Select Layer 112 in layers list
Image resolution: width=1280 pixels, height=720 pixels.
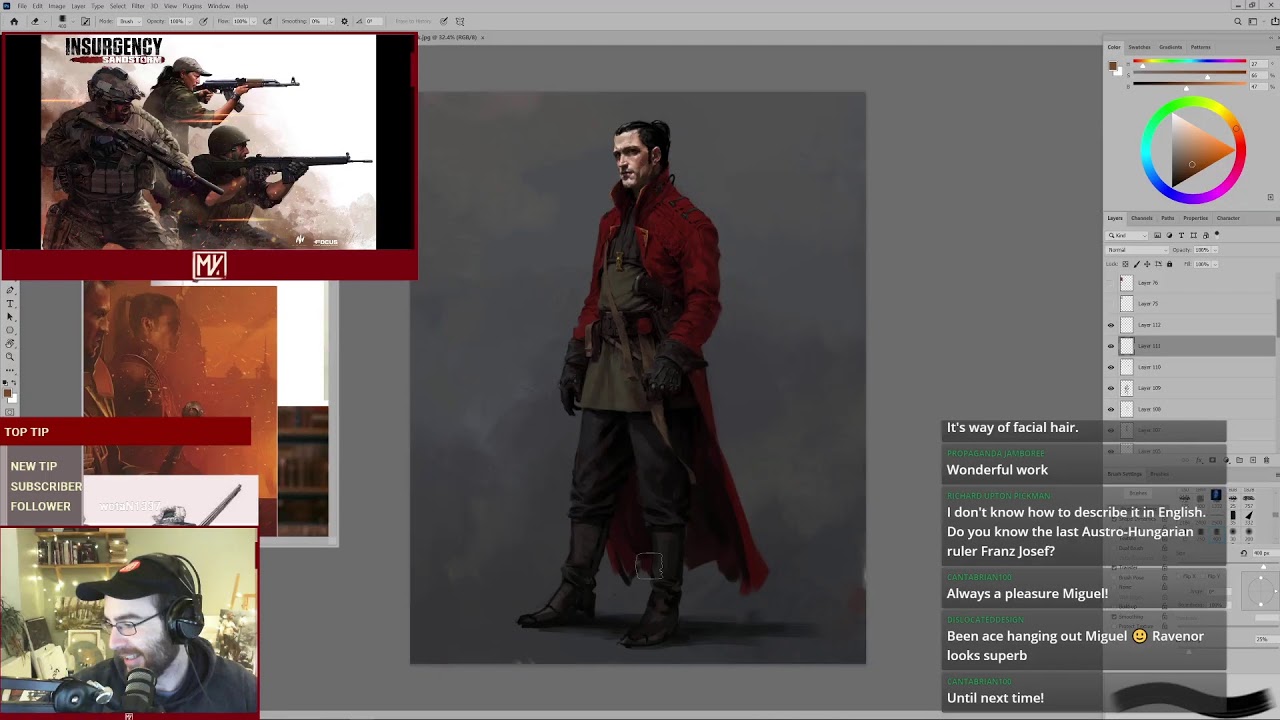1190,325
